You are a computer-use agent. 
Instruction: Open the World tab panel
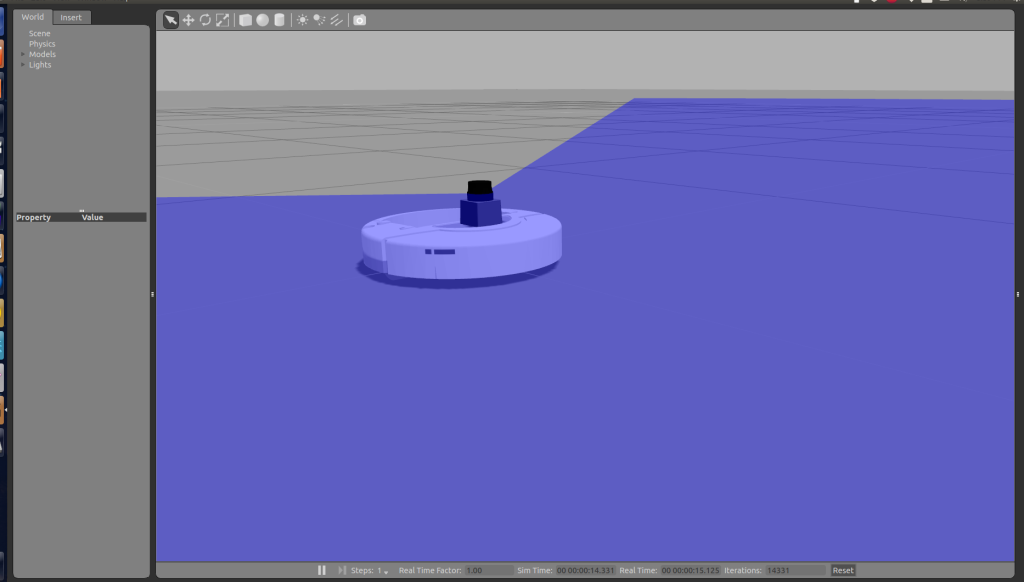pos(31,17)
